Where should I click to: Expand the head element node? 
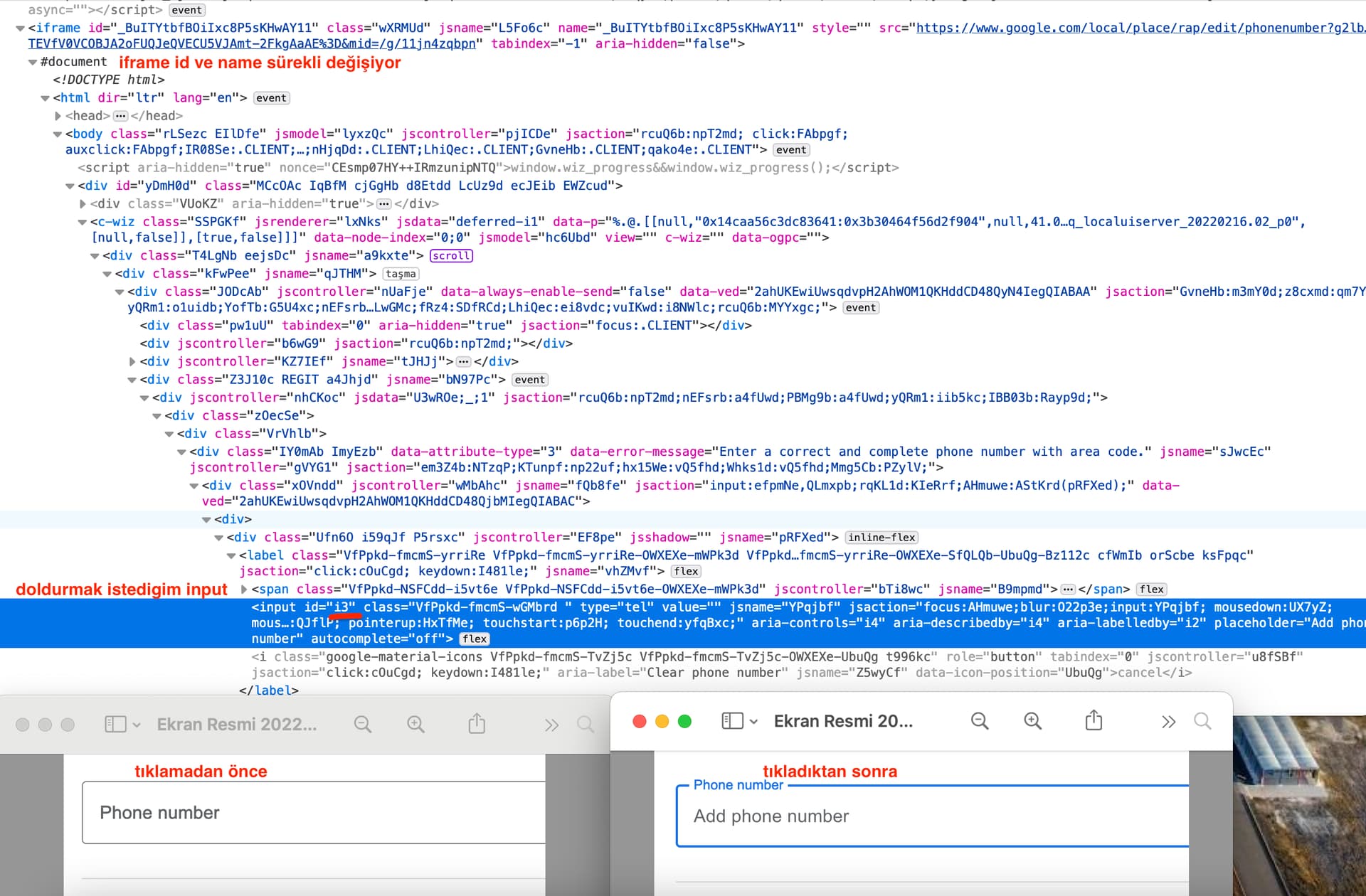pos(58,116)
